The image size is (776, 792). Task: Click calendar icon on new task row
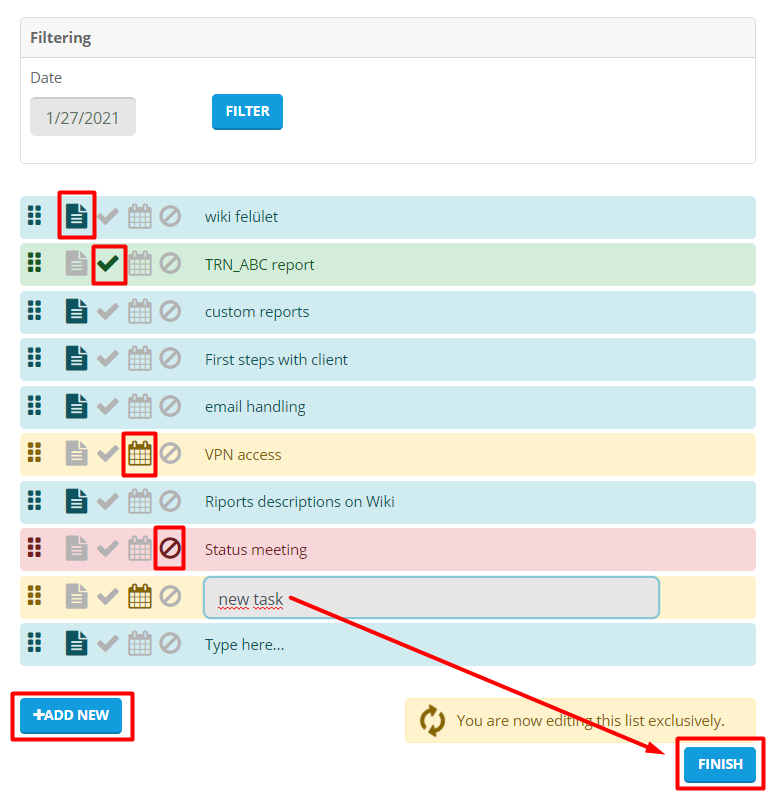click(140, 597)
